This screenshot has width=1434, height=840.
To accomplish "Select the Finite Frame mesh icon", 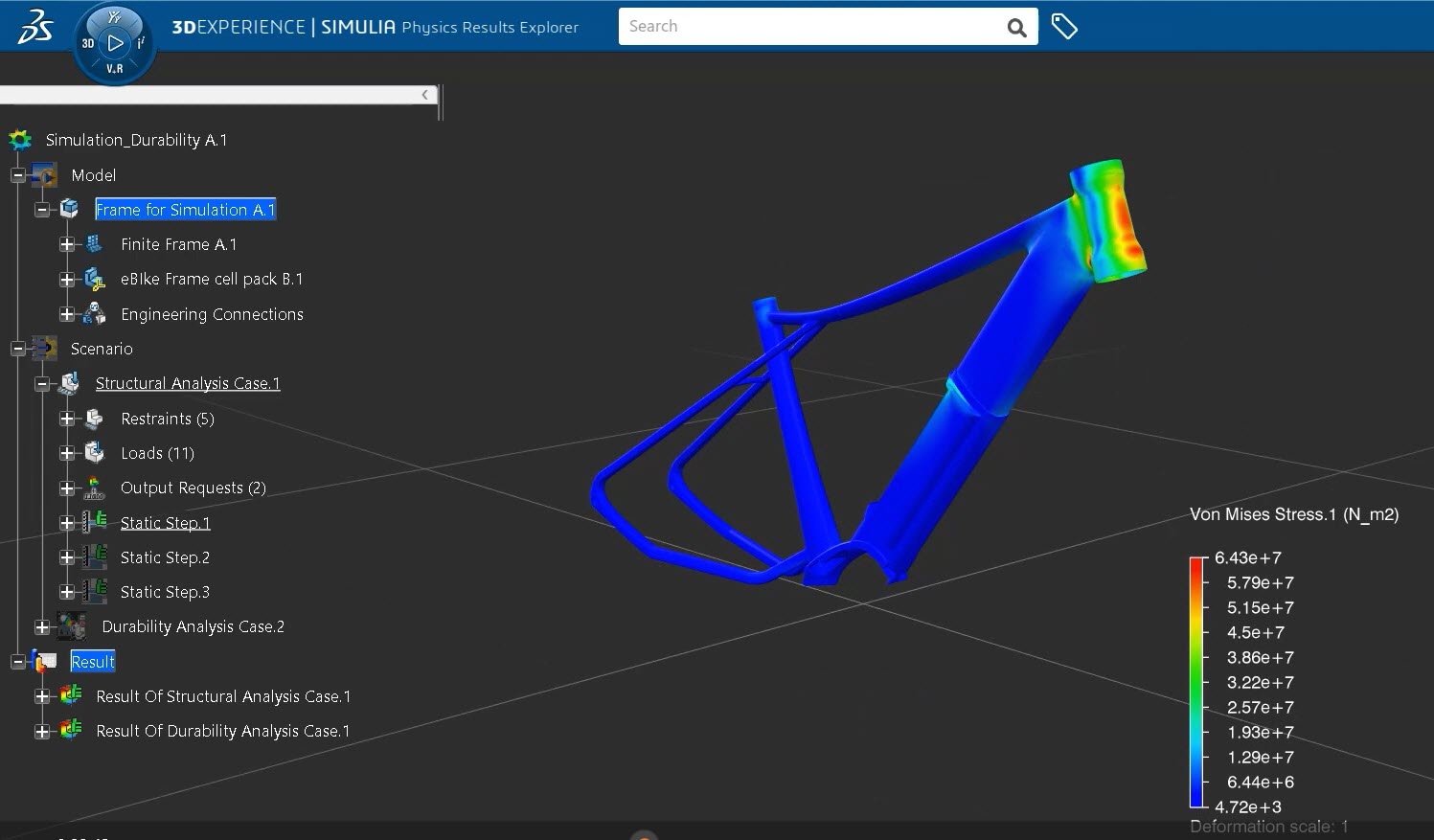I will pyautogui.click(x=93, y=244).
